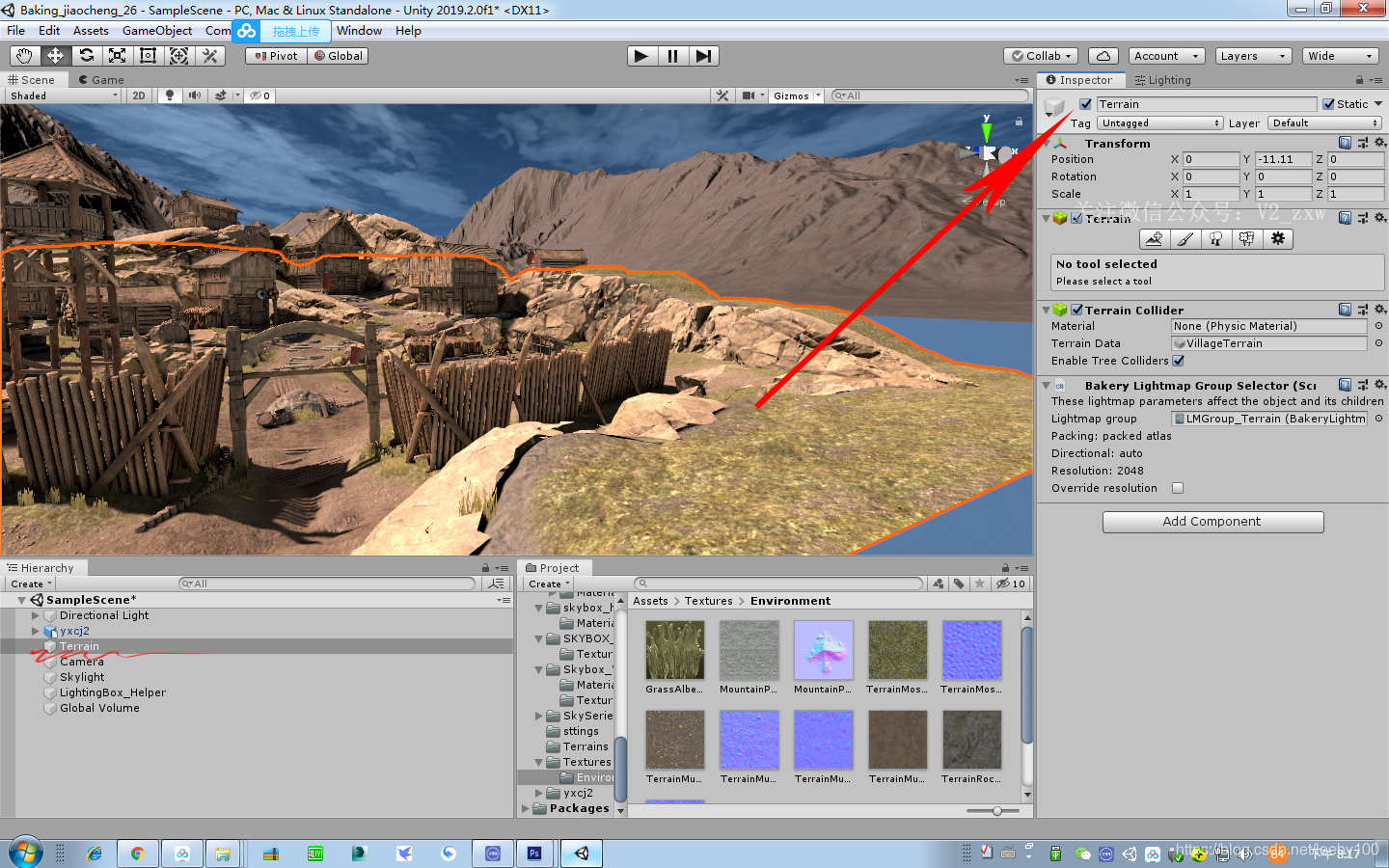Click scene camera settings icon
Image resolution: width=1389 pixels, height=868 pixels.
tap(749, 95)
